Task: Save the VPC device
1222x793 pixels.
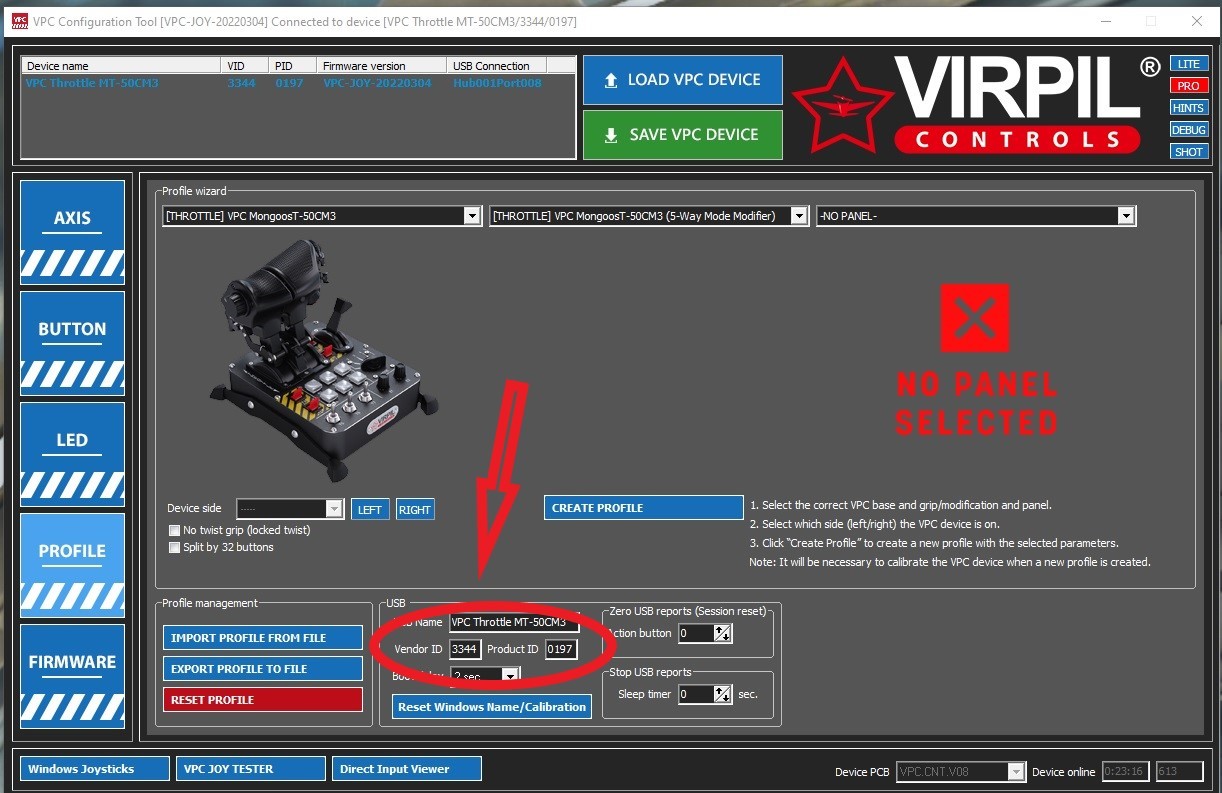Action: [x=683, y=135]
